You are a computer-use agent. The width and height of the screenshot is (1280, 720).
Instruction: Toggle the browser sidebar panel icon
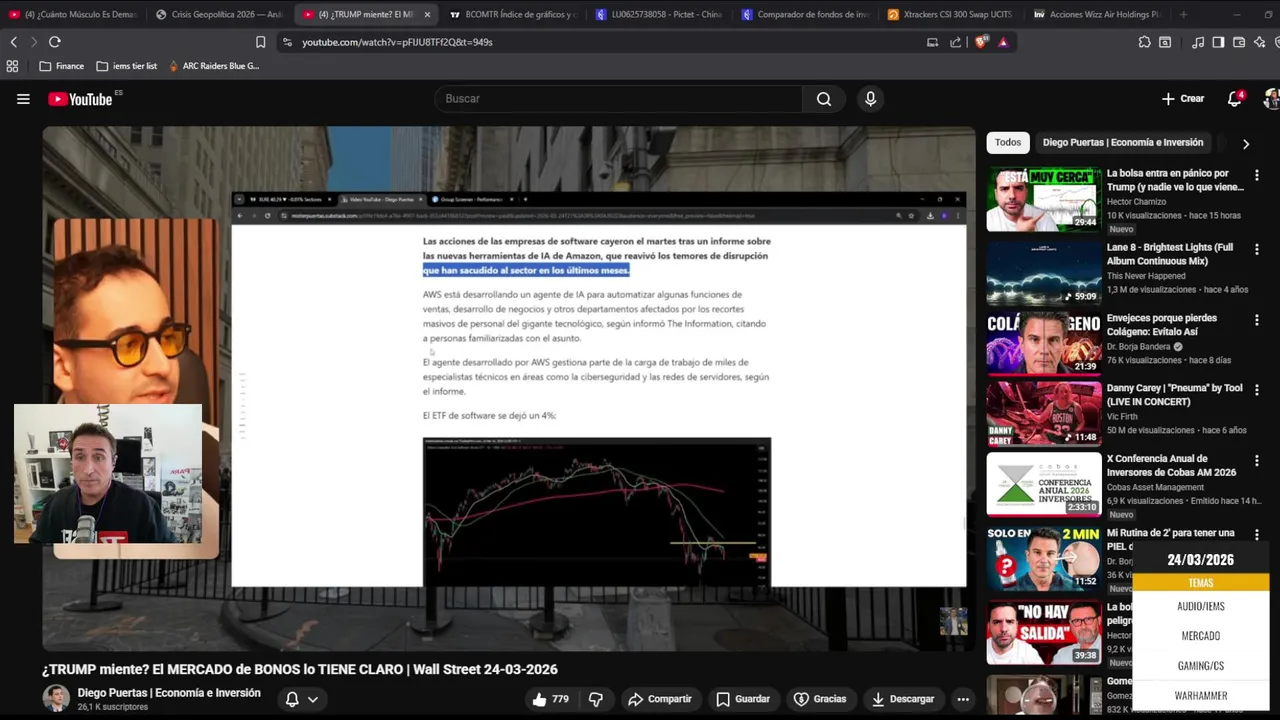[1218, 42]
